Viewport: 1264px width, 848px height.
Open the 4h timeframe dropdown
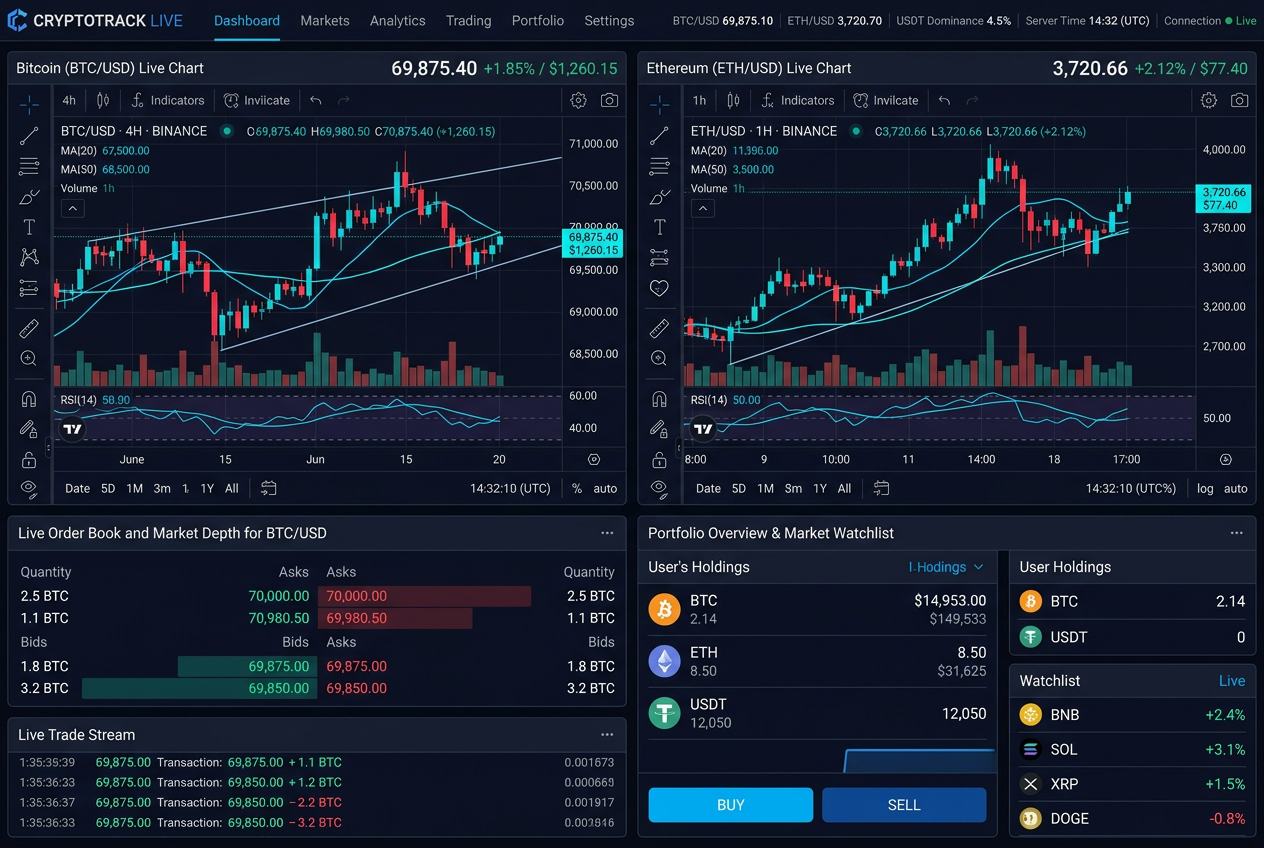[68, 100]
